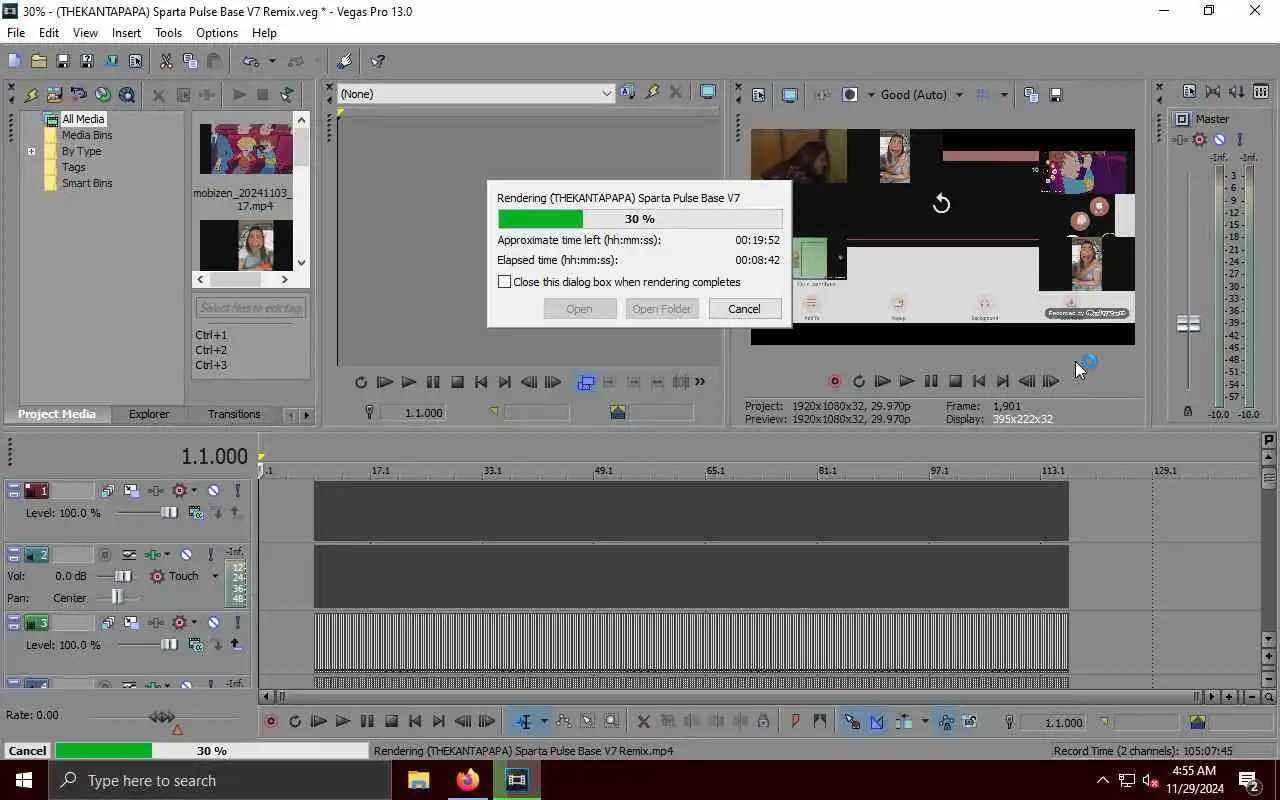Open automation settings dropdown on track 1
Image resolution: width=1280 pixels, height=800 pixels.
194,491
